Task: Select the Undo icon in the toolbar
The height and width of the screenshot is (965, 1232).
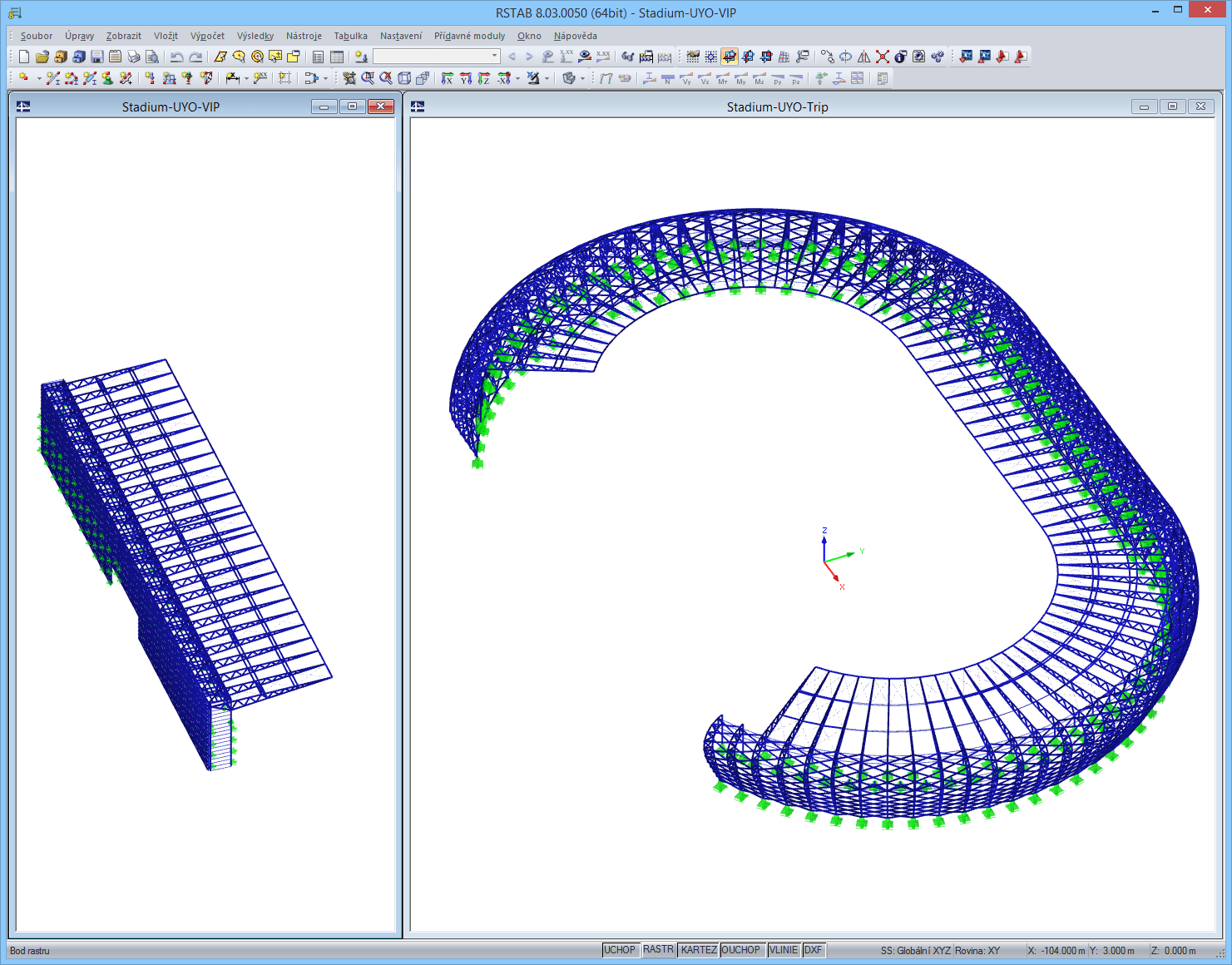Action: (176, 57)
